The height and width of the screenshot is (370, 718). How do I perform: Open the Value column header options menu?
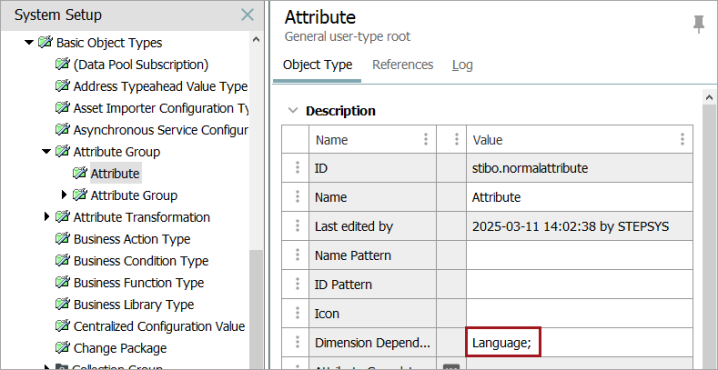pos(682,139)
